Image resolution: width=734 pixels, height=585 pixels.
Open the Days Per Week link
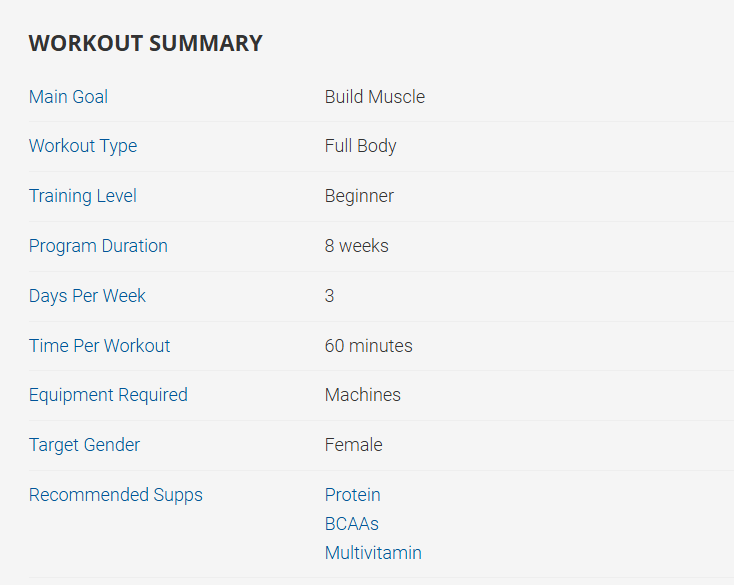[87, 296]
